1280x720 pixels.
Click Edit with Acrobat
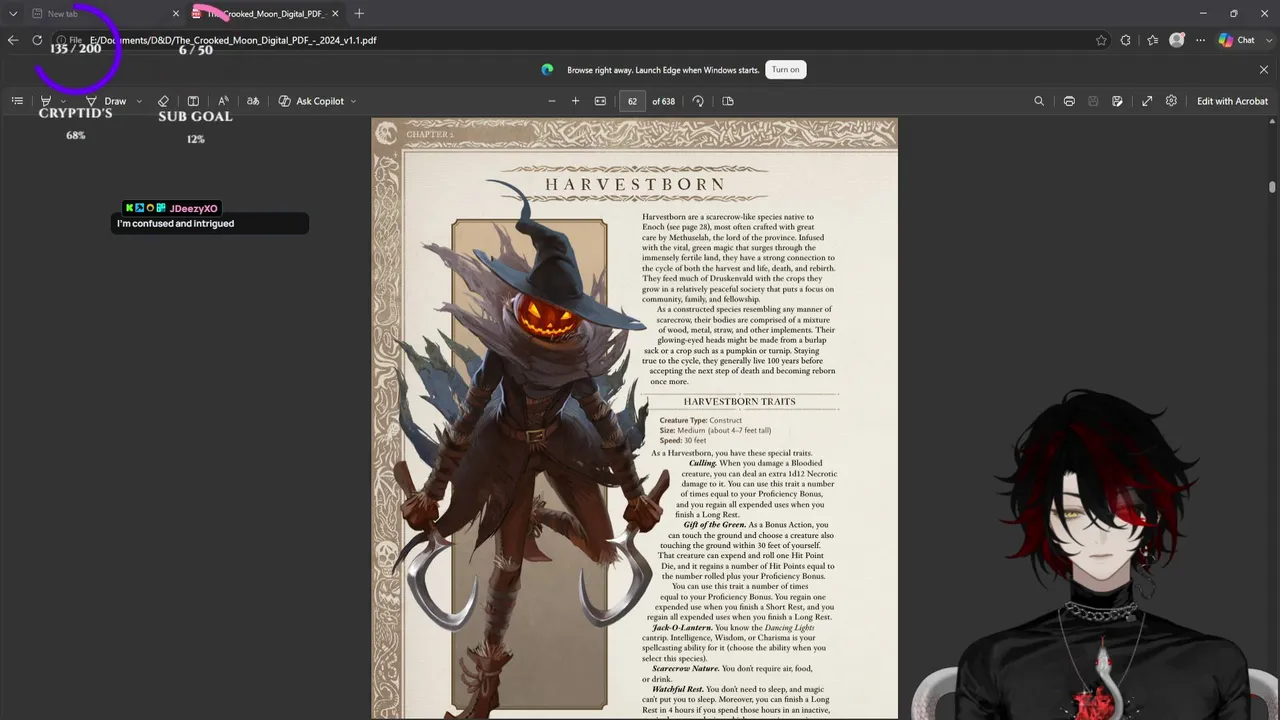click(x=1232, y=101)
